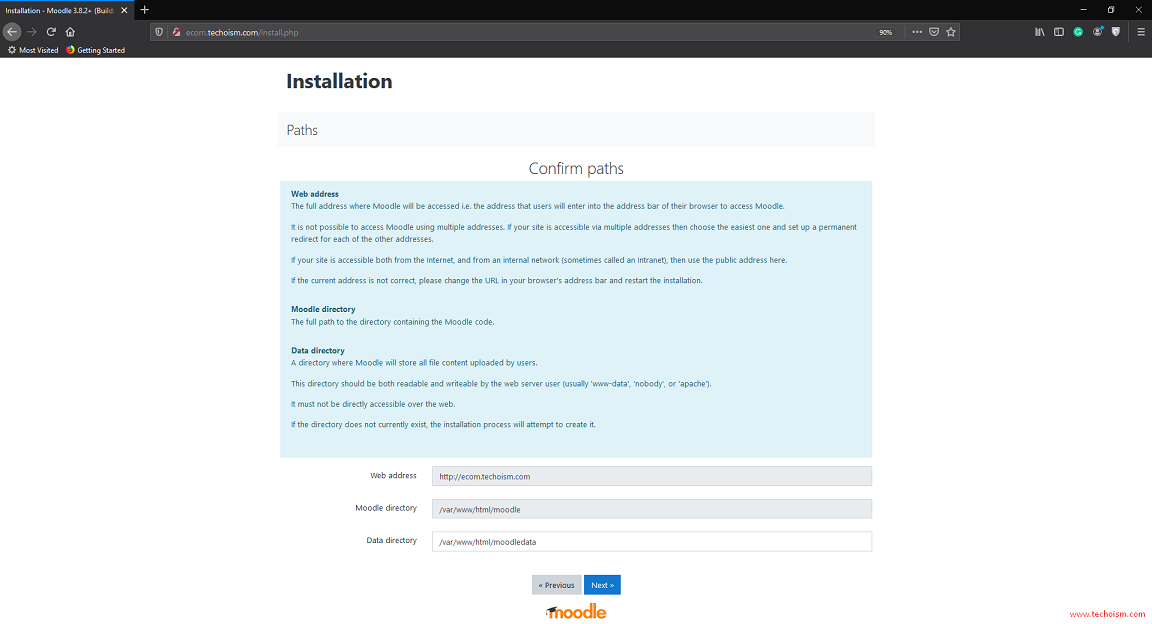This screenshot has height=624, width=1152.
Task: Go to the « Previous installation step
Action: 556,585
